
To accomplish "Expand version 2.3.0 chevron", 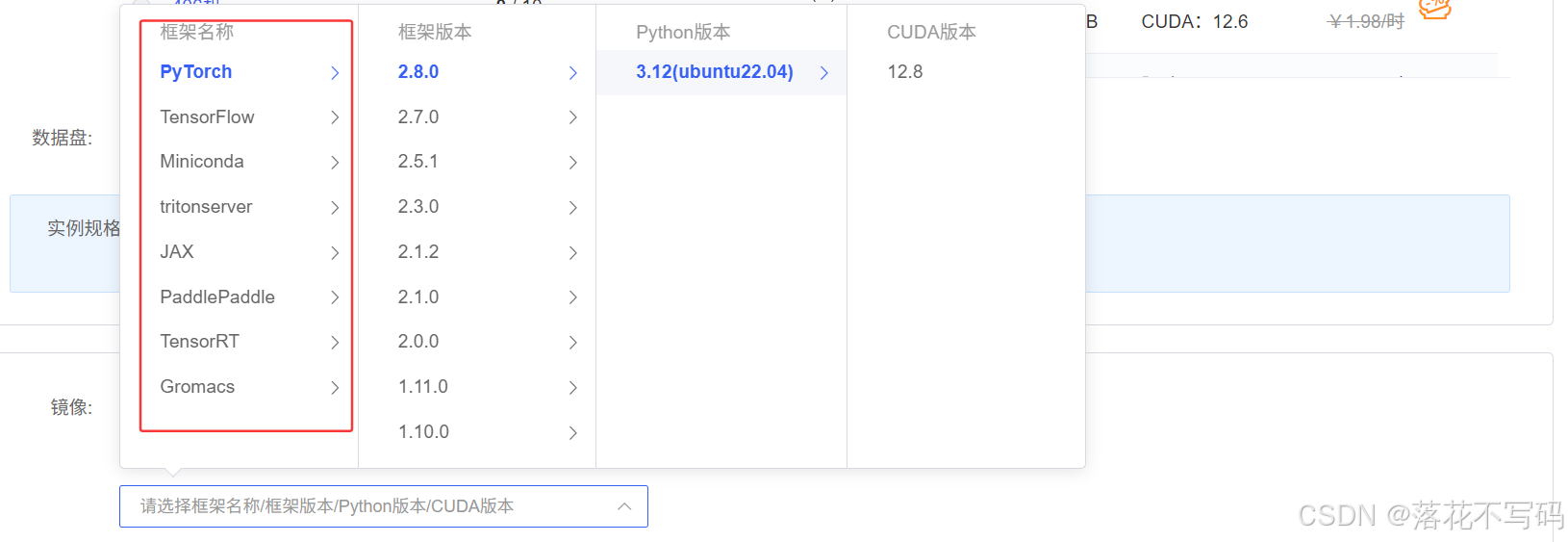I will tap(573, 208).
